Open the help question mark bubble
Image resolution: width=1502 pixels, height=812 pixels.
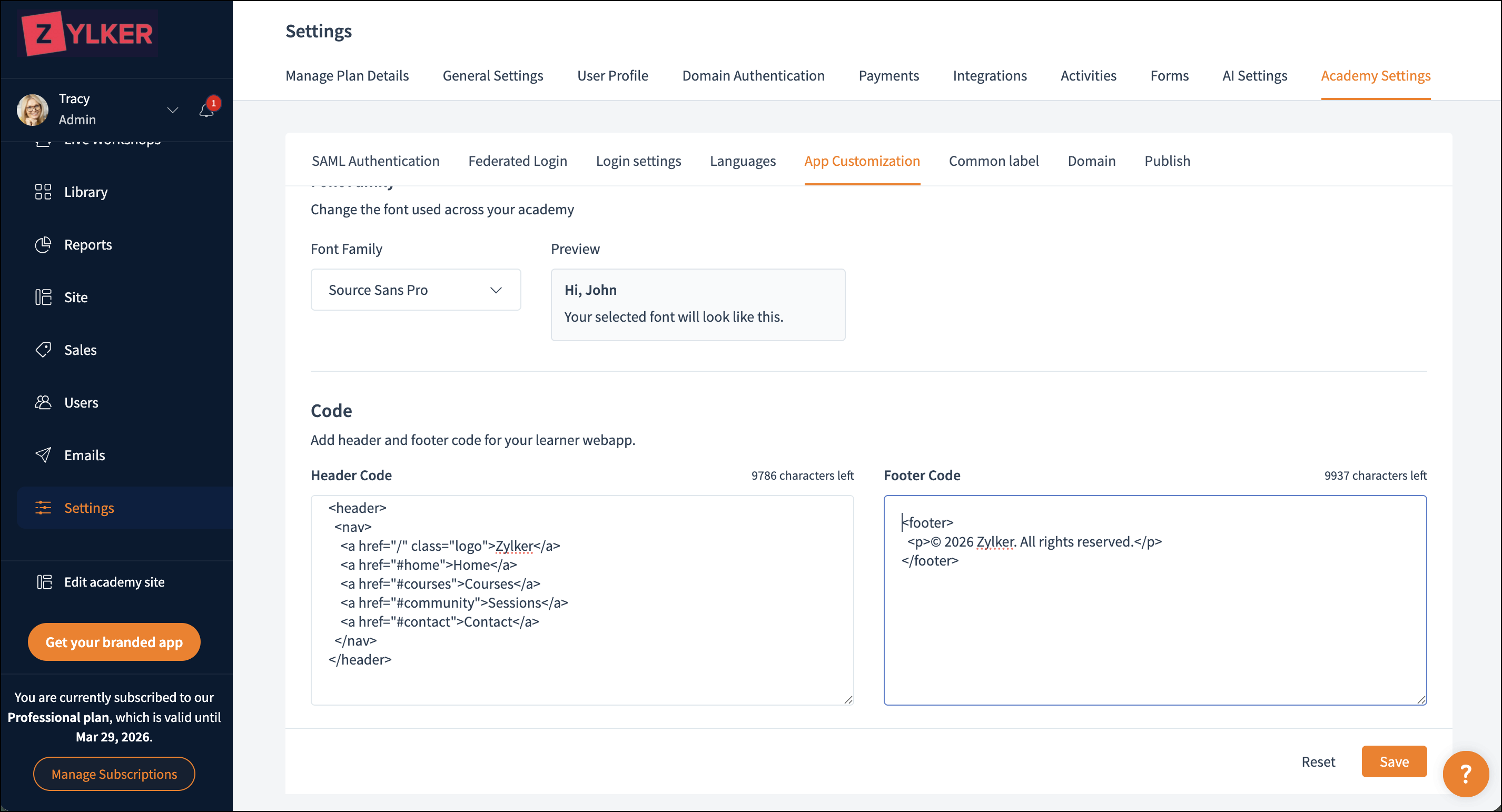click(x=1465, y=774)
